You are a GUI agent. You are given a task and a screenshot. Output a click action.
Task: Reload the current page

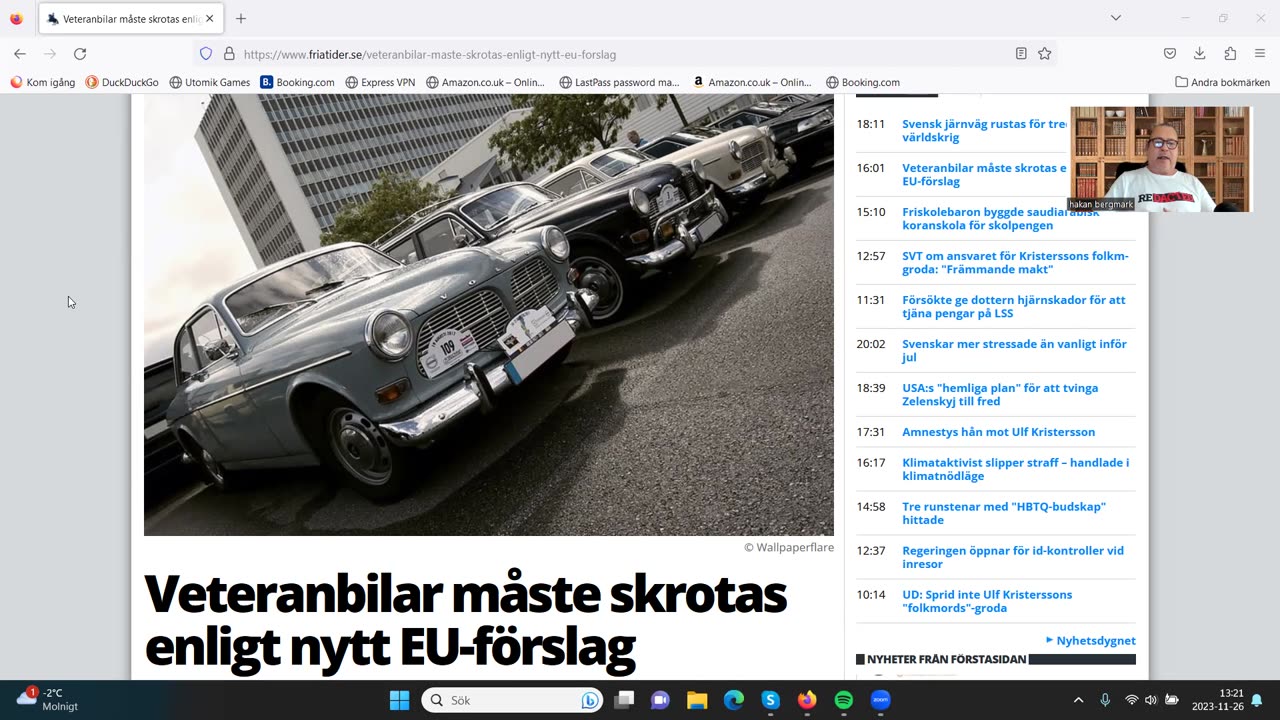point(80,54)
